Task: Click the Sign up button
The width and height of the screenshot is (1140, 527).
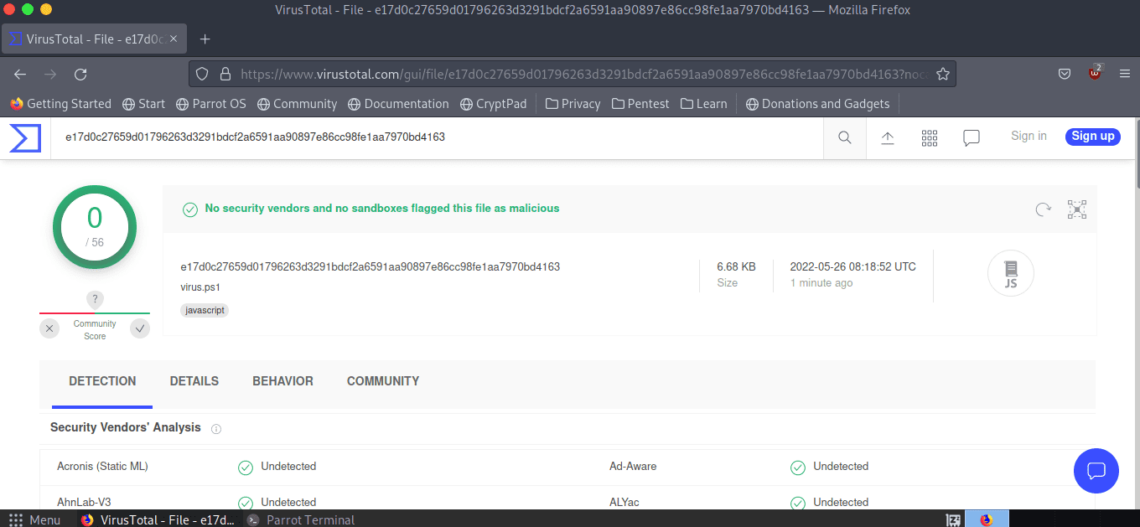Action: pyautogui.click(x=1092, y=136)
